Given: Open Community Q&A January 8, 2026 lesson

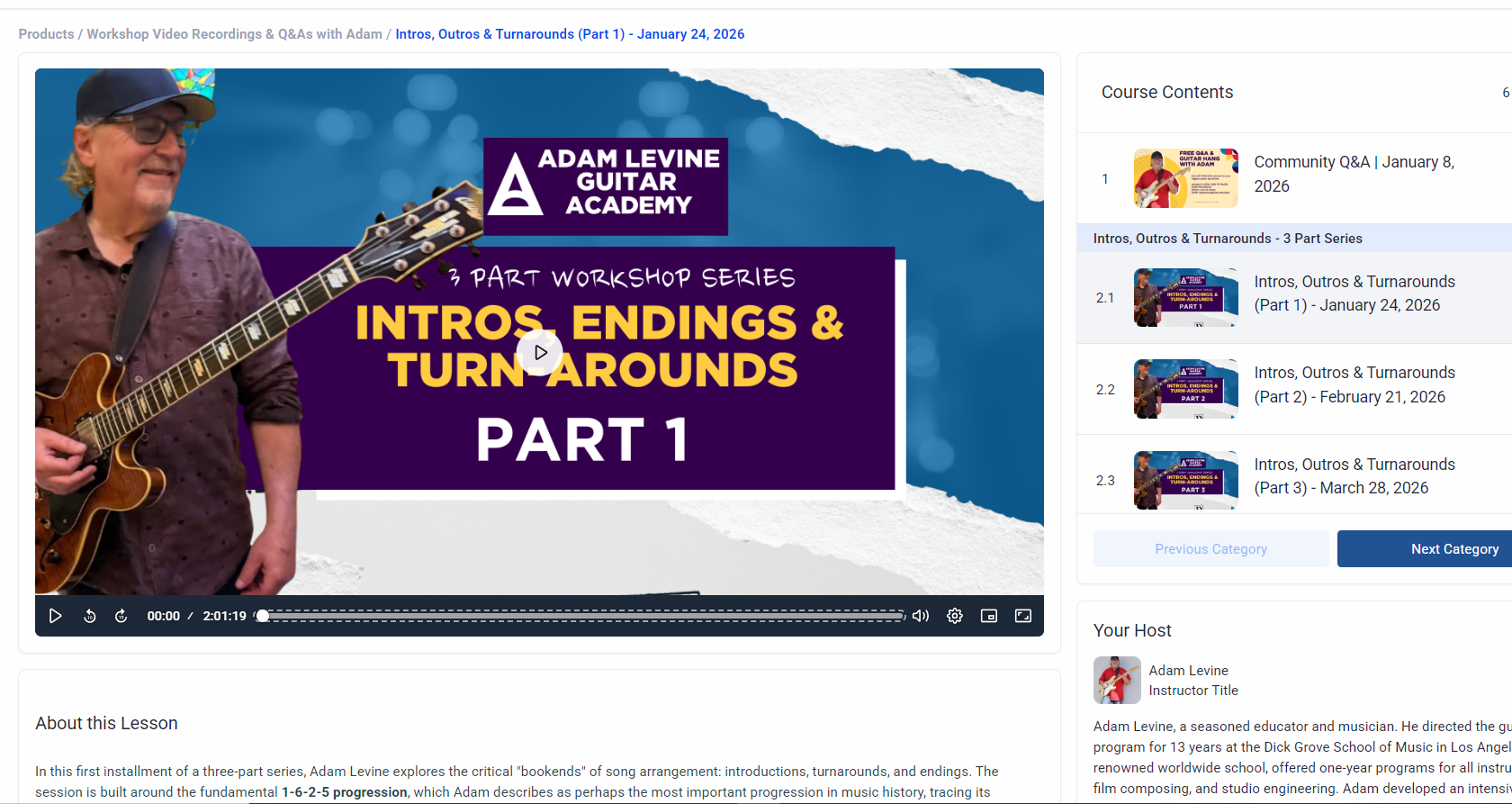Looking at the screenshot, I should (1354, 174).
